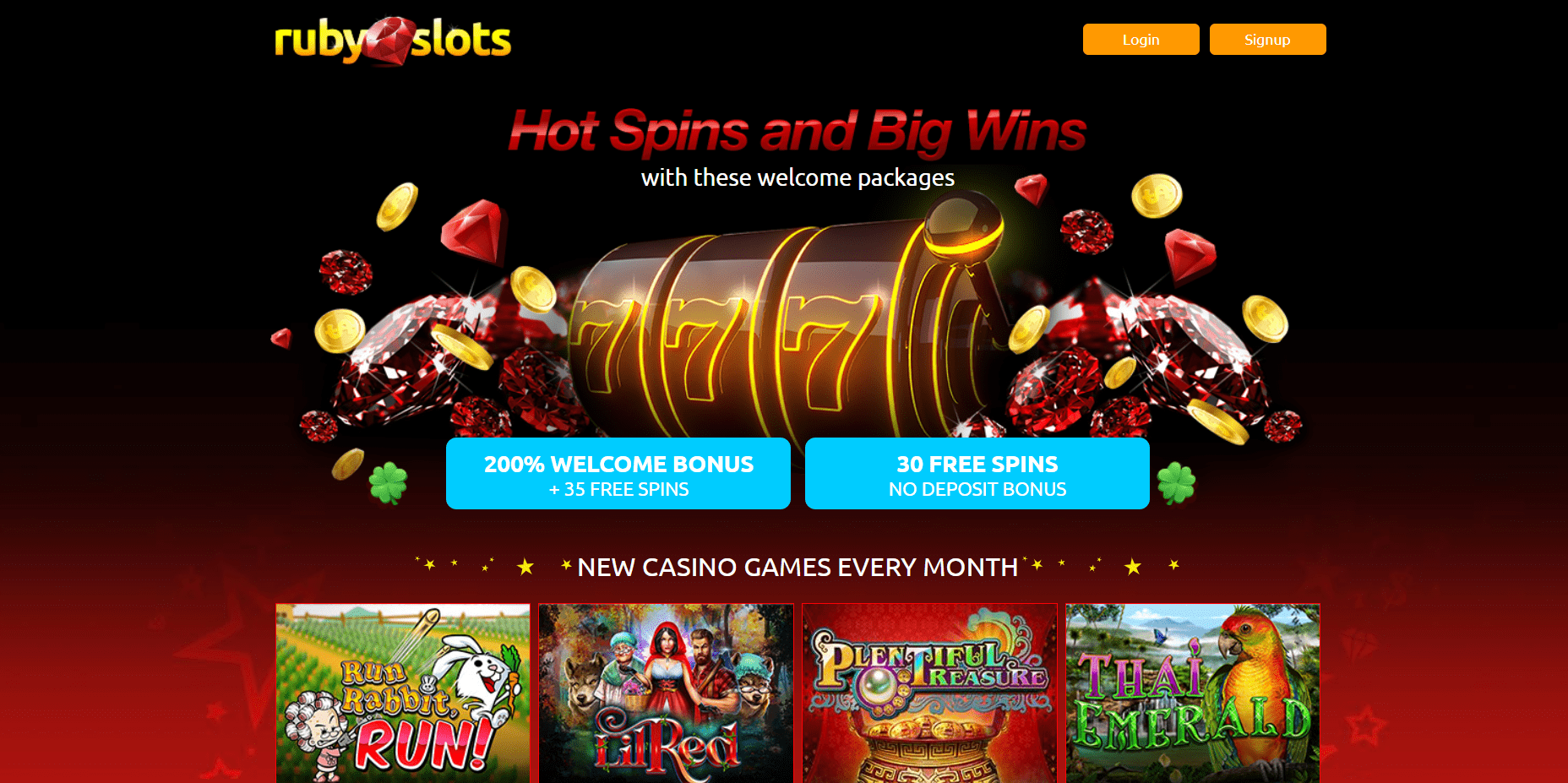Viewport: 1568px width, 783px height.
Task: Click the gold coin at top right of banner
Action: (x=1157, y=196)
